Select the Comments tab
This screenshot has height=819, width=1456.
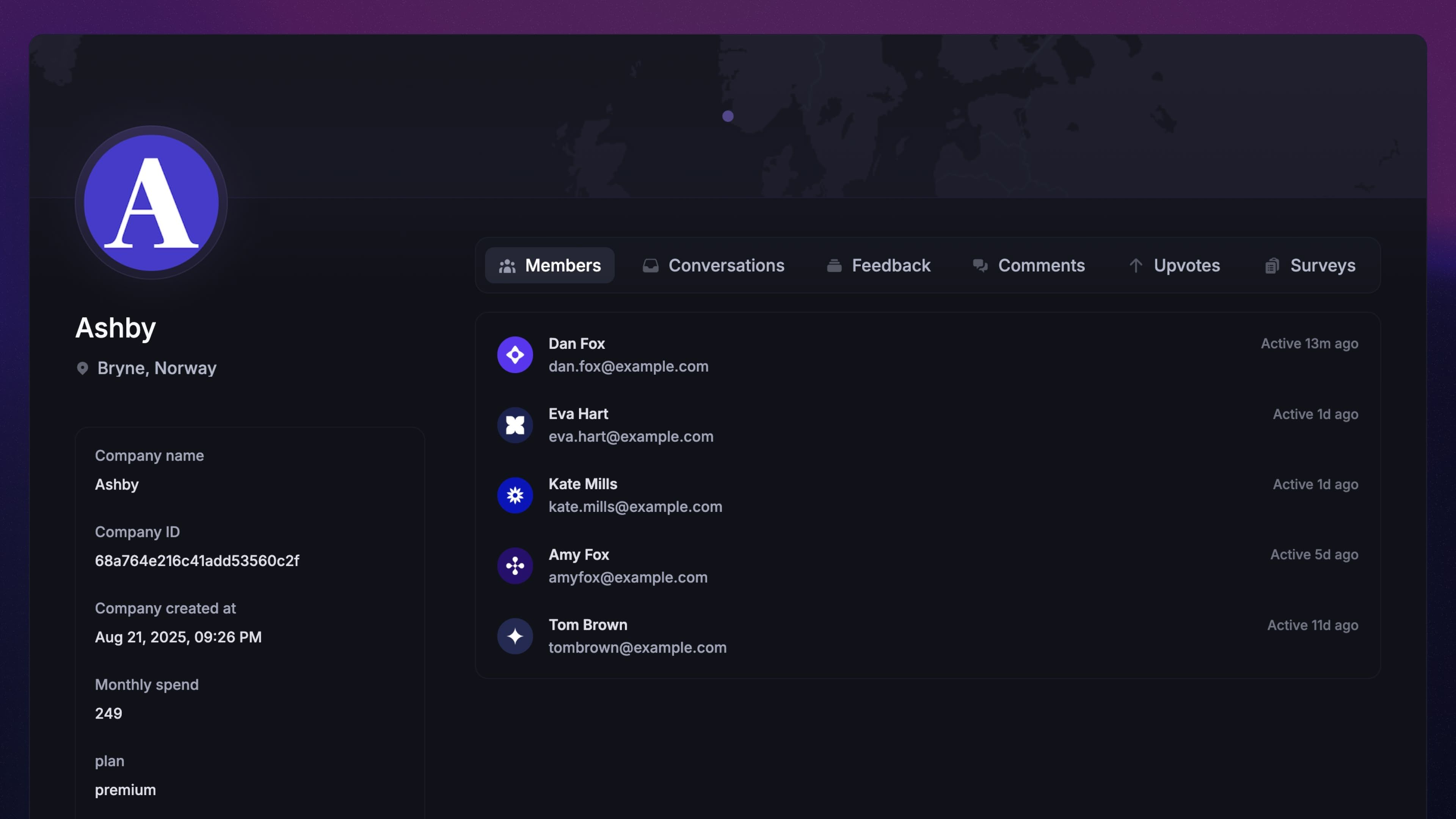[1028, 266]
